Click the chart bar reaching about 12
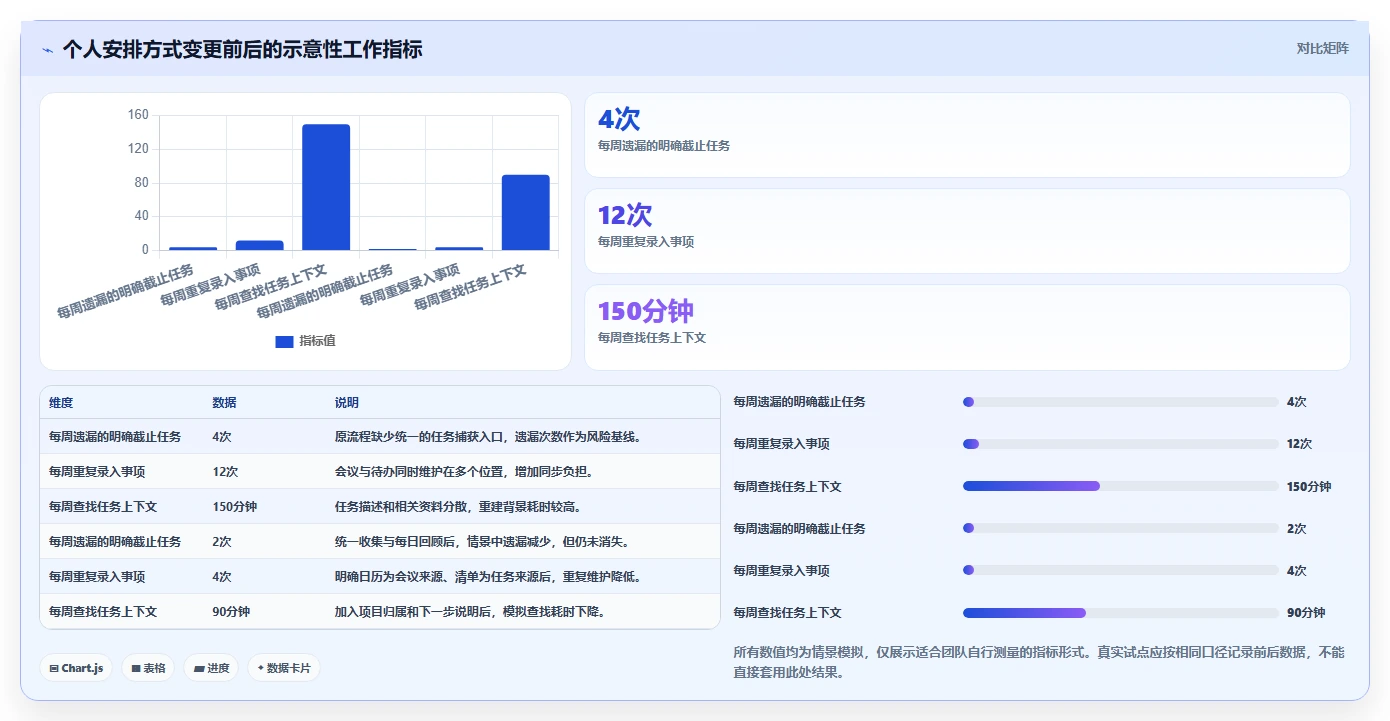 (260, 245)
